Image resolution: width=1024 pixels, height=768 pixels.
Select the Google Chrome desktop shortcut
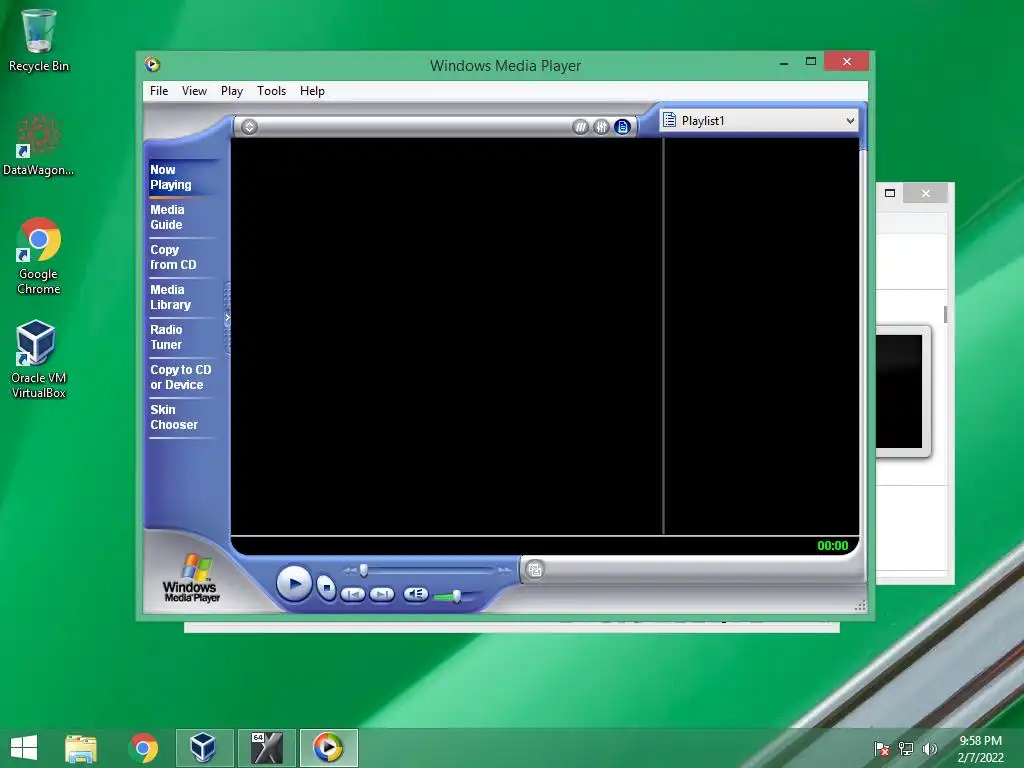click(x=39, y=256)
